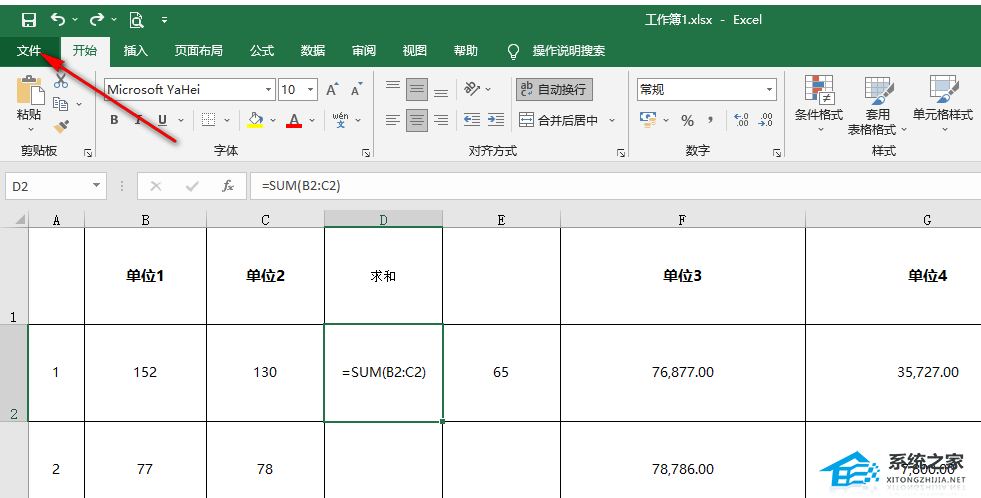Viewport: 981px width, 498px height.
Task: Click the Increase Indent icon
Action: 497,120
